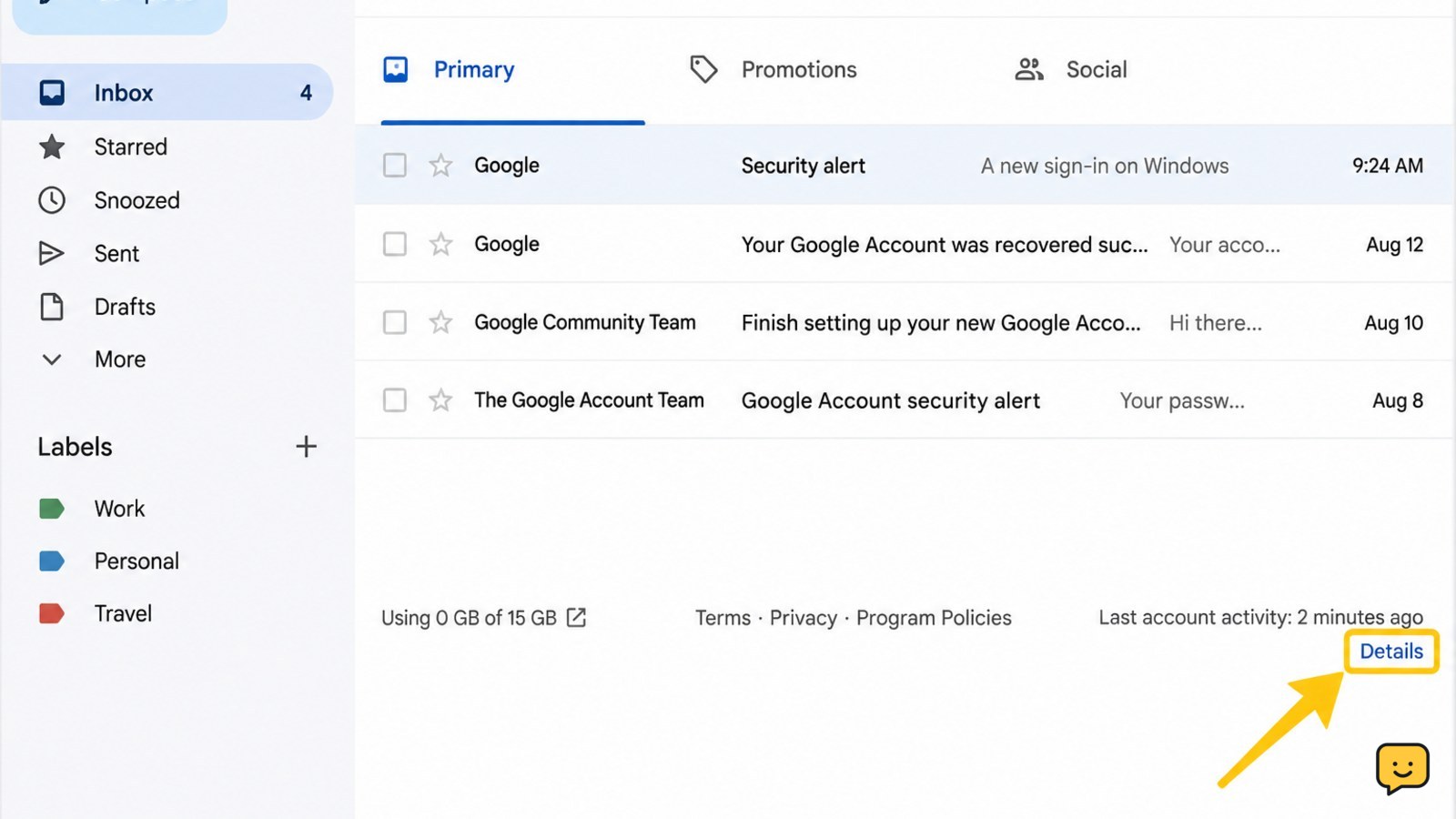Click 'The Google Account Team' sender name
Screen dimensions: 1456x819
(x=589, y=400)
